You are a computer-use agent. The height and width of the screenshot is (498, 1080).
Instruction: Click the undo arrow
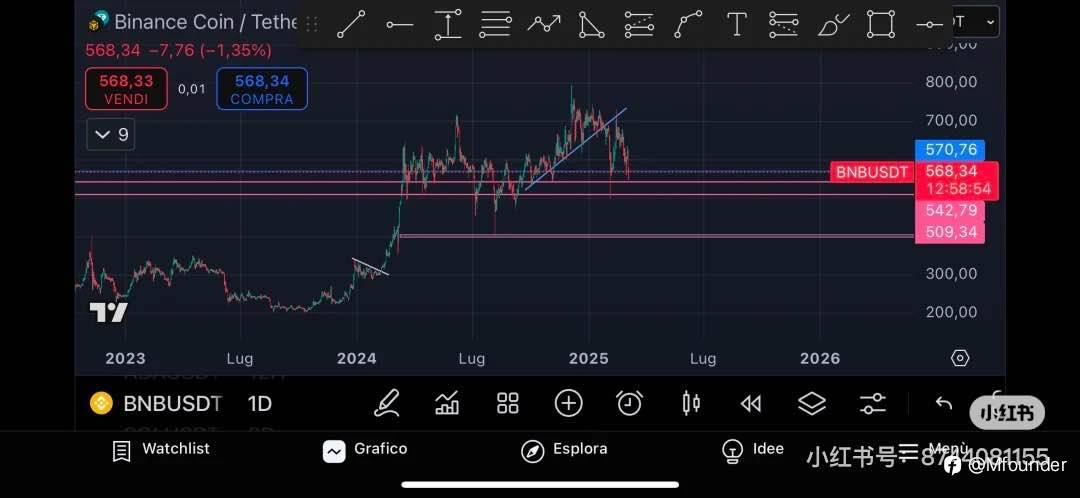click(943, 403)
